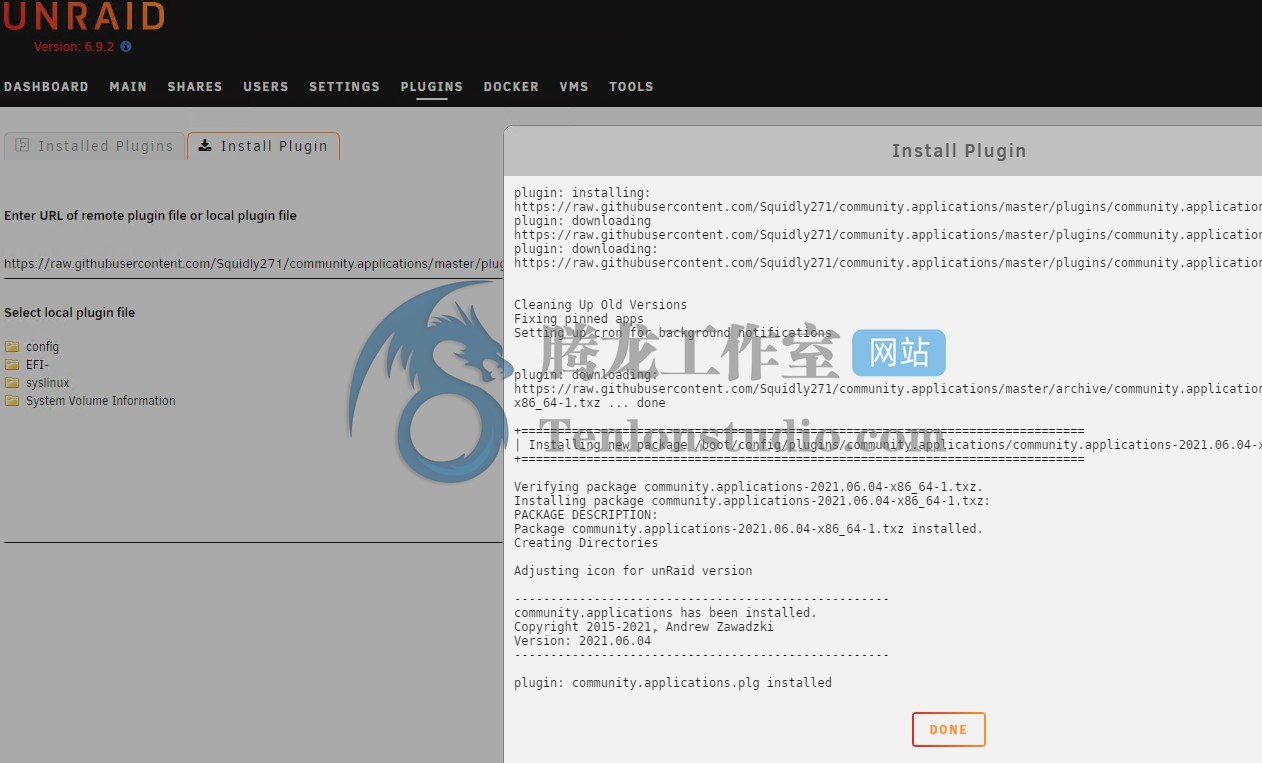Switch to the Installed Plugins tab
The width and height of the screenshot is (1262, 763).
click(x=95, y=146)
